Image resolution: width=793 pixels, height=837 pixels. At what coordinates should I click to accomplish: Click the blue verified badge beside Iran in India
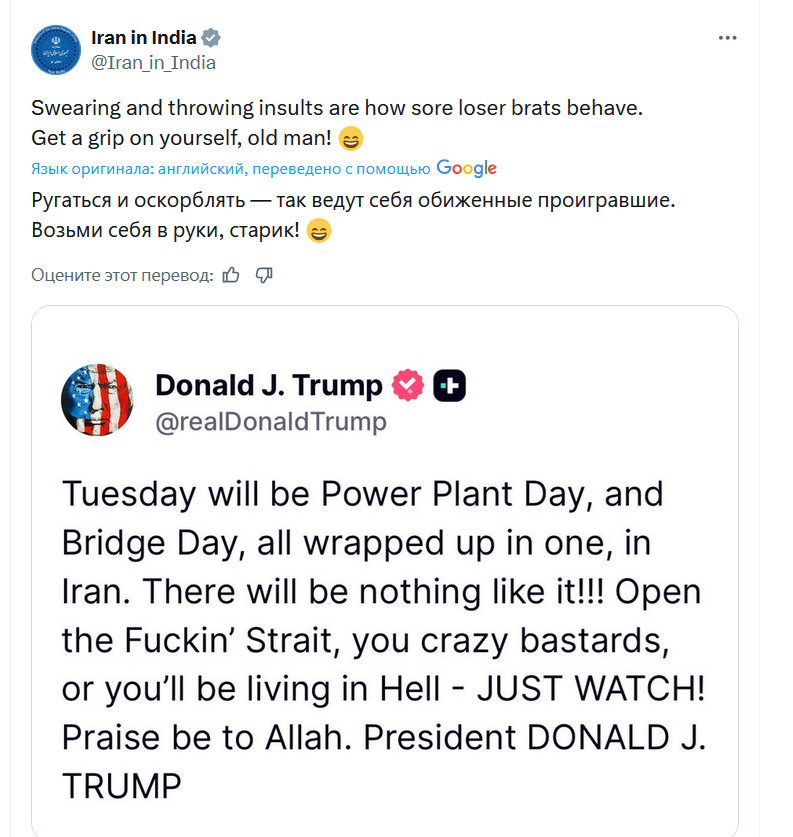tap(211, 38)
